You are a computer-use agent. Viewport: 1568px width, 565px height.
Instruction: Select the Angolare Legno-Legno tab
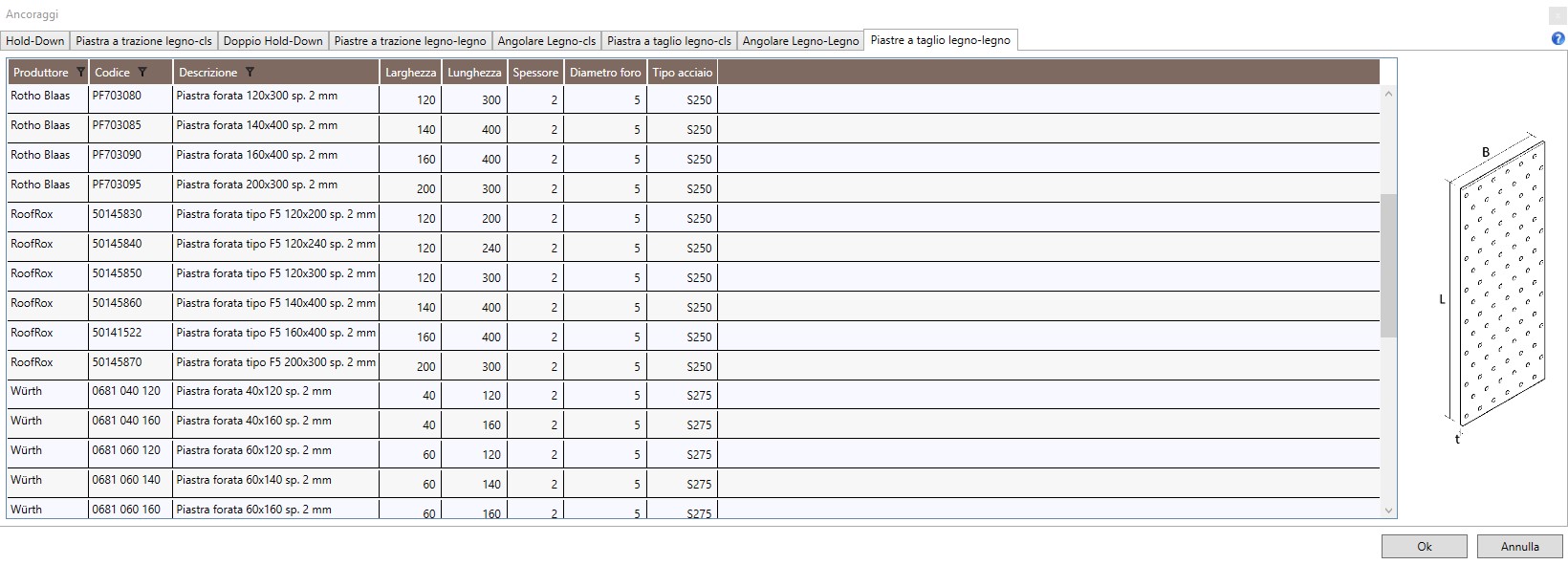(800, 41)
